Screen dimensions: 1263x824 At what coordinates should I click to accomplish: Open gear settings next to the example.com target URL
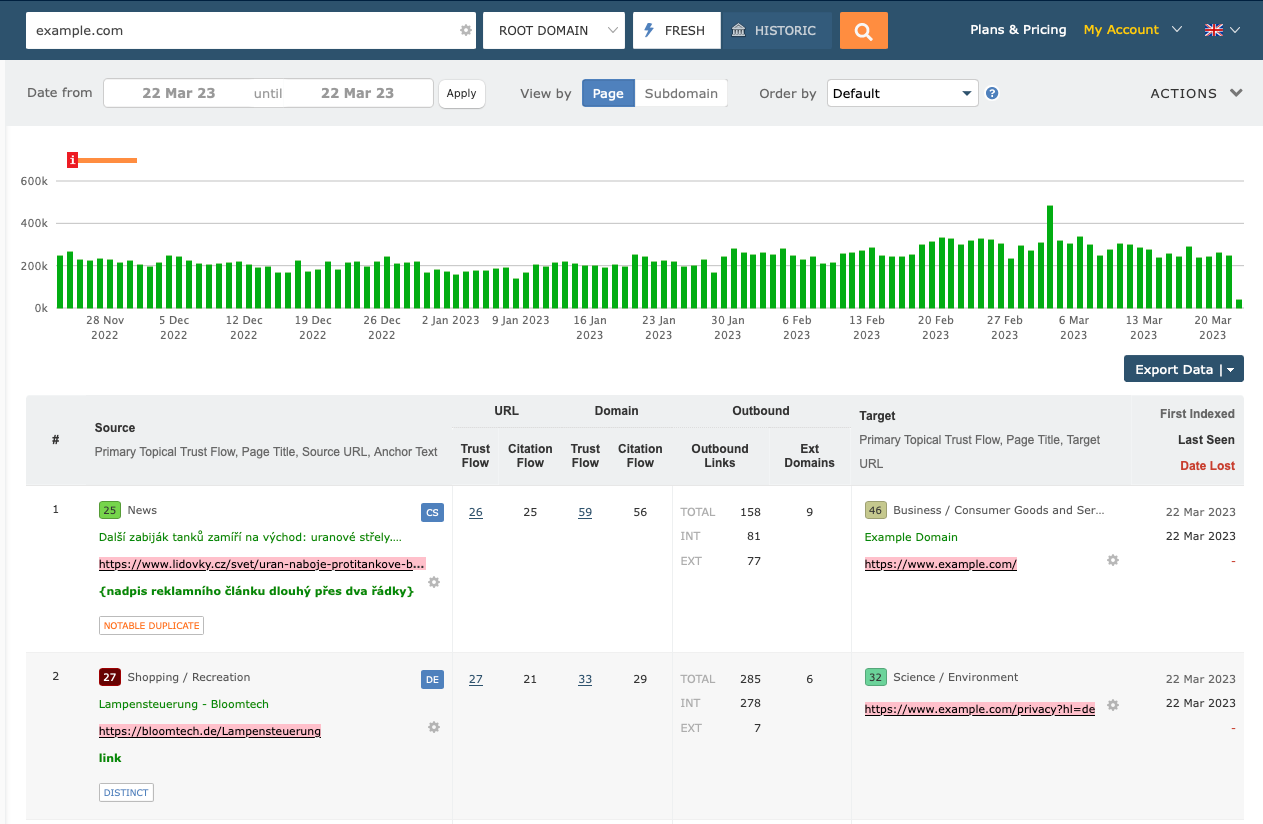coord(1112,561)
